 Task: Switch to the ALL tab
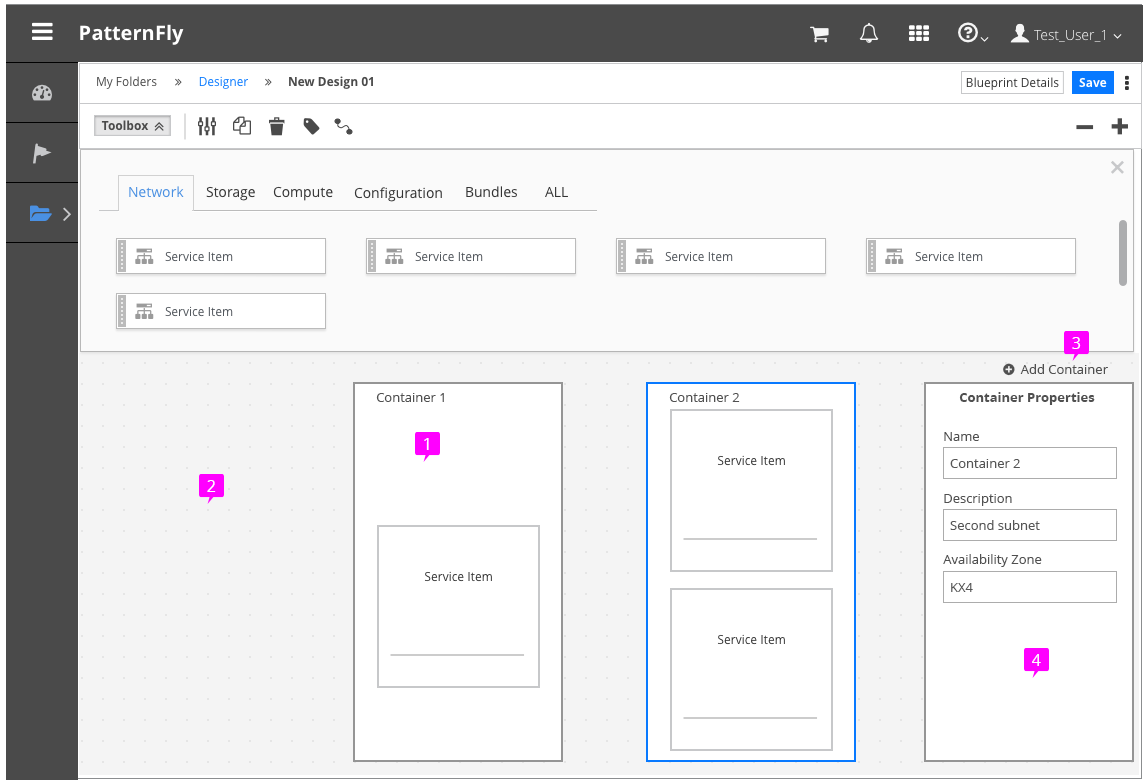pyautogui.click(x=556, y=192)
